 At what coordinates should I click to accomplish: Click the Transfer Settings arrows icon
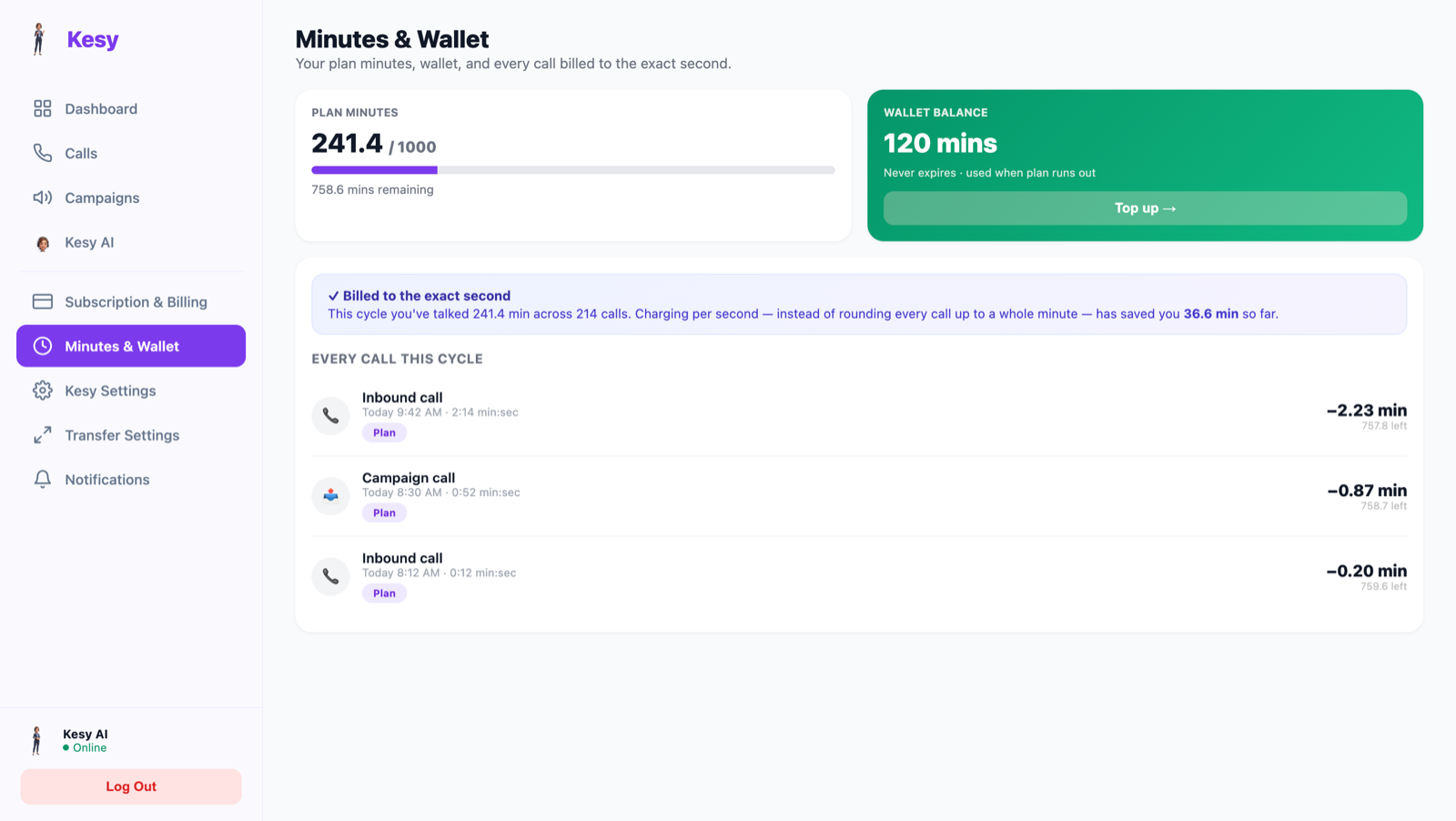coord(43,435)
